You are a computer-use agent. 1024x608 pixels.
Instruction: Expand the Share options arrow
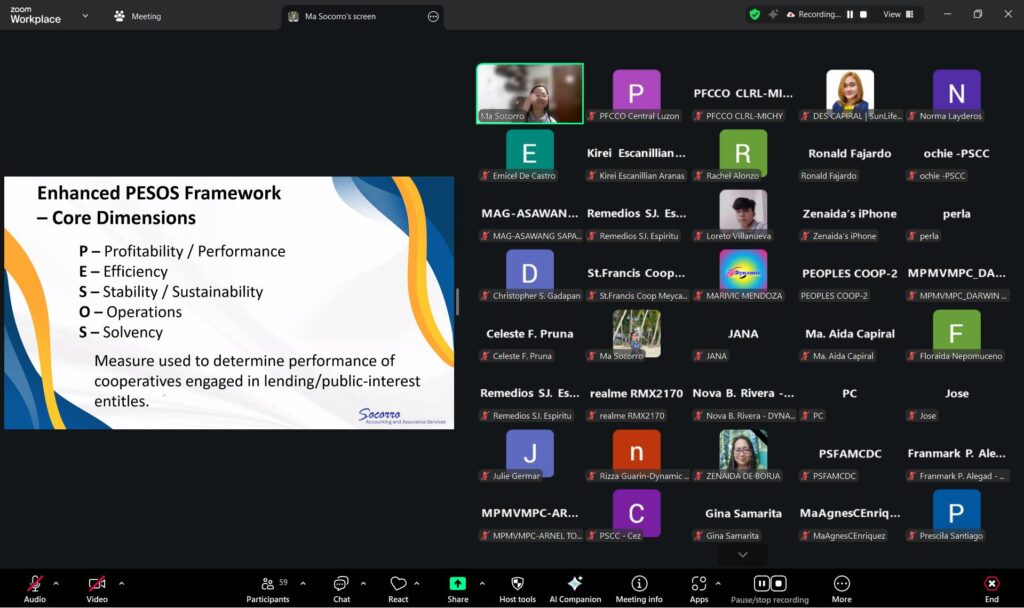(x=482, y=583)
